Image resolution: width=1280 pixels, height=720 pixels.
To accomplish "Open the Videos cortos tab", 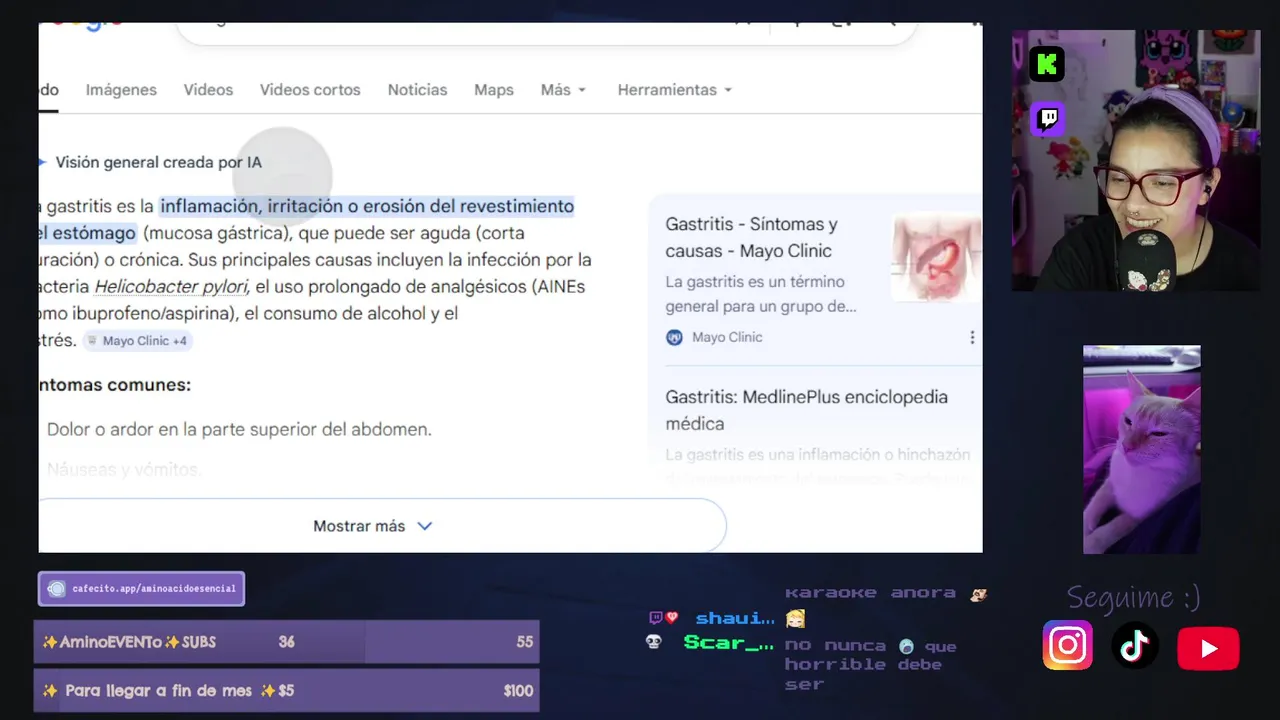I will coord(310,90).
